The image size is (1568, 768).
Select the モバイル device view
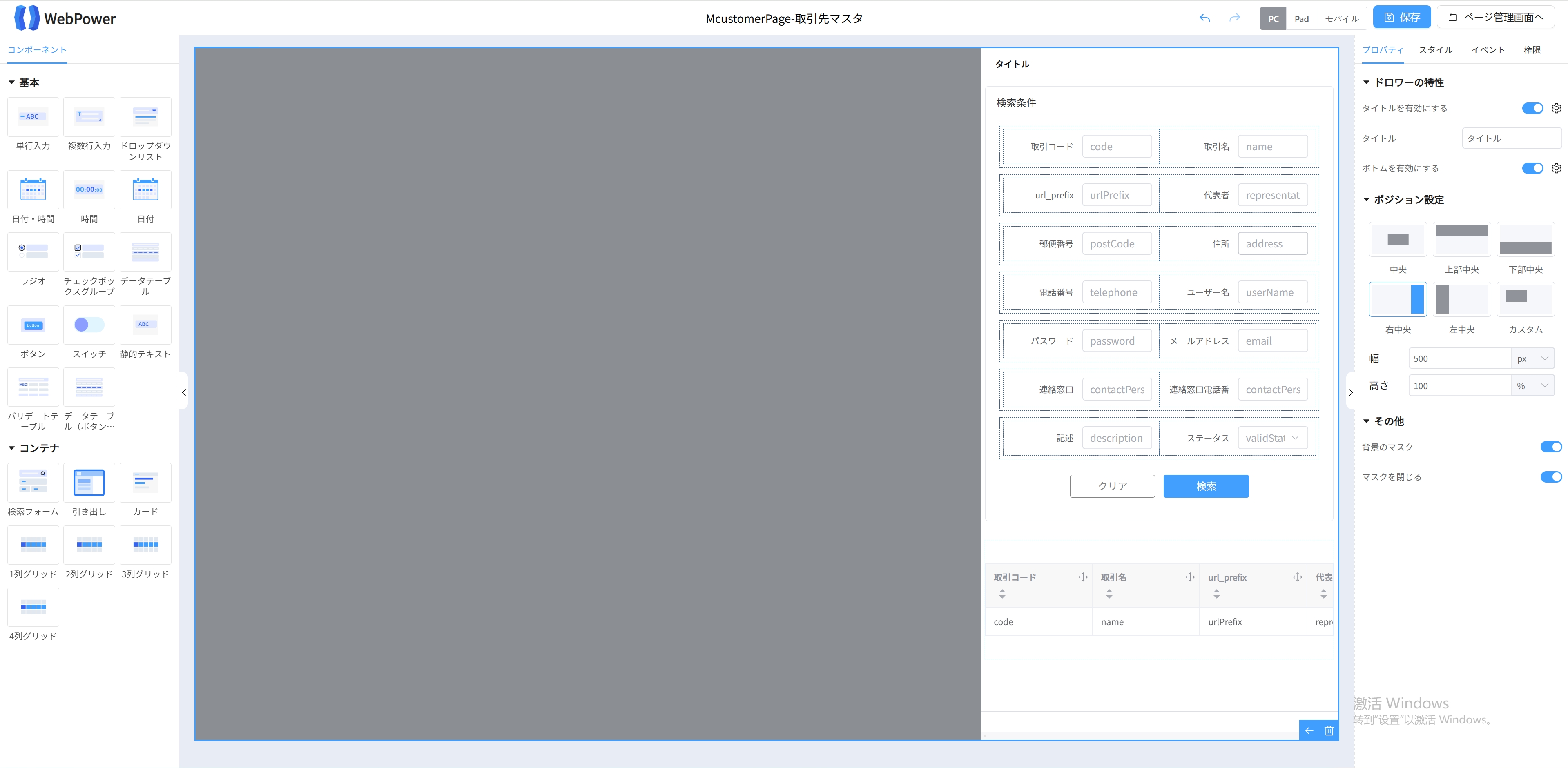(1342, 18)
